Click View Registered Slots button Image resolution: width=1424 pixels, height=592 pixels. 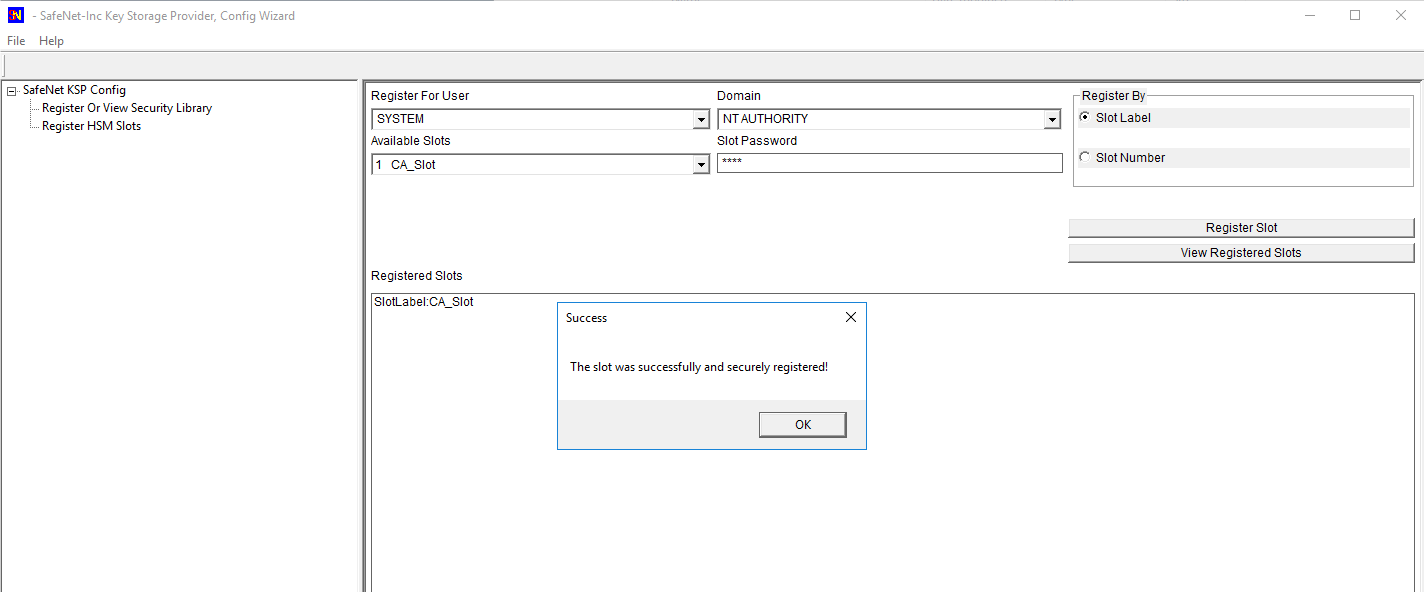[1241, 253]
